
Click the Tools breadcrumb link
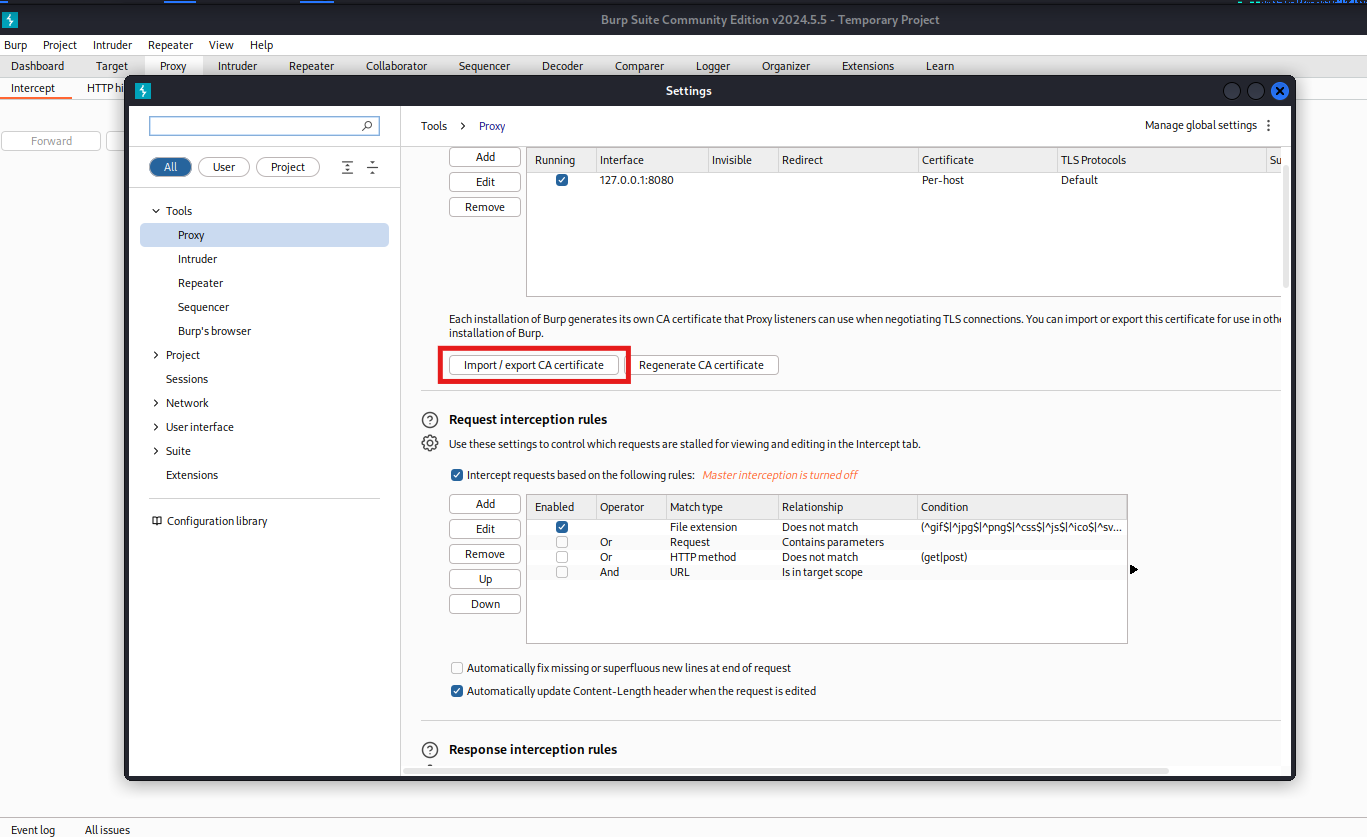coord(434,126)
